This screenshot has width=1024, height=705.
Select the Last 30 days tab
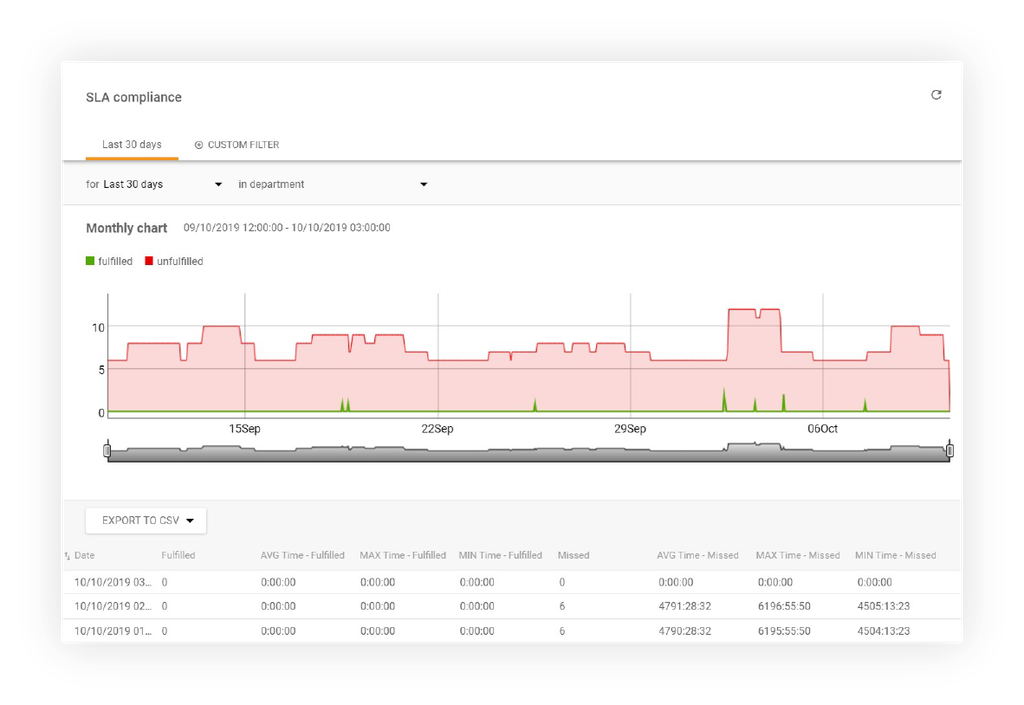pyautogui.click(x=131, y=144)
